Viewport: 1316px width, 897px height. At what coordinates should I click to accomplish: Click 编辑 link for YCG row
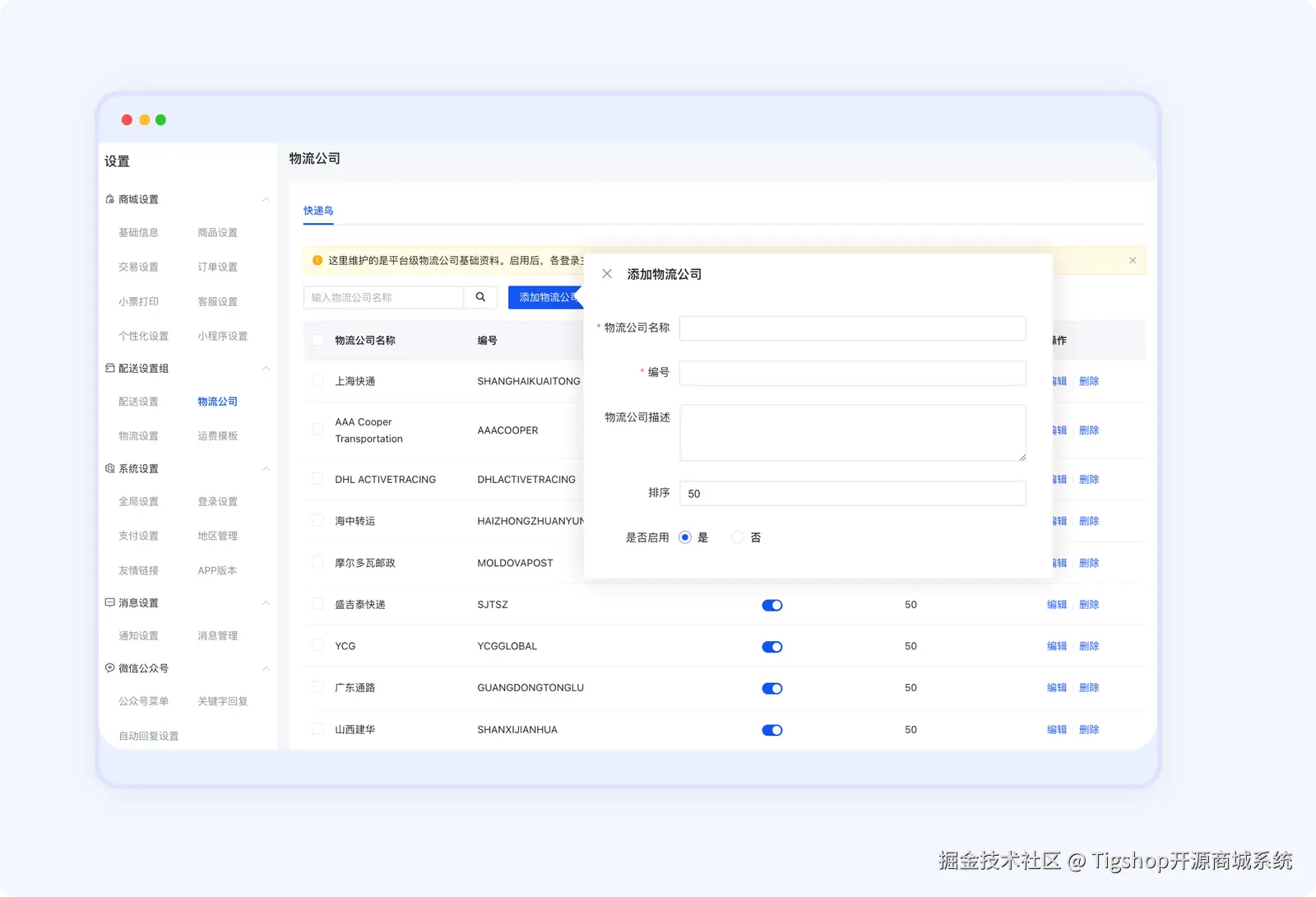(1057, 646)
